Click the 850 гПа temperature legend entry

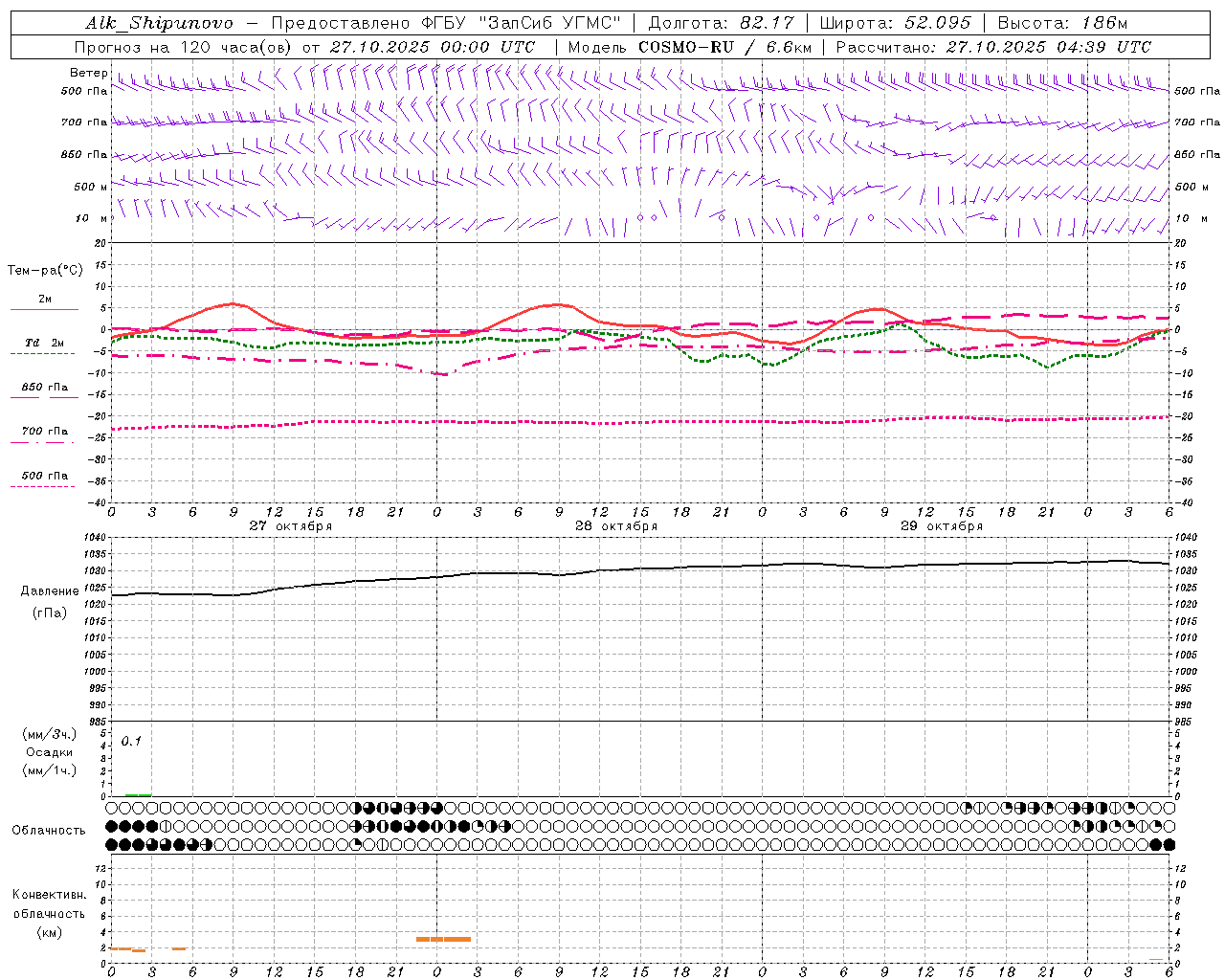pyautogui.click(x=44, y=389)
